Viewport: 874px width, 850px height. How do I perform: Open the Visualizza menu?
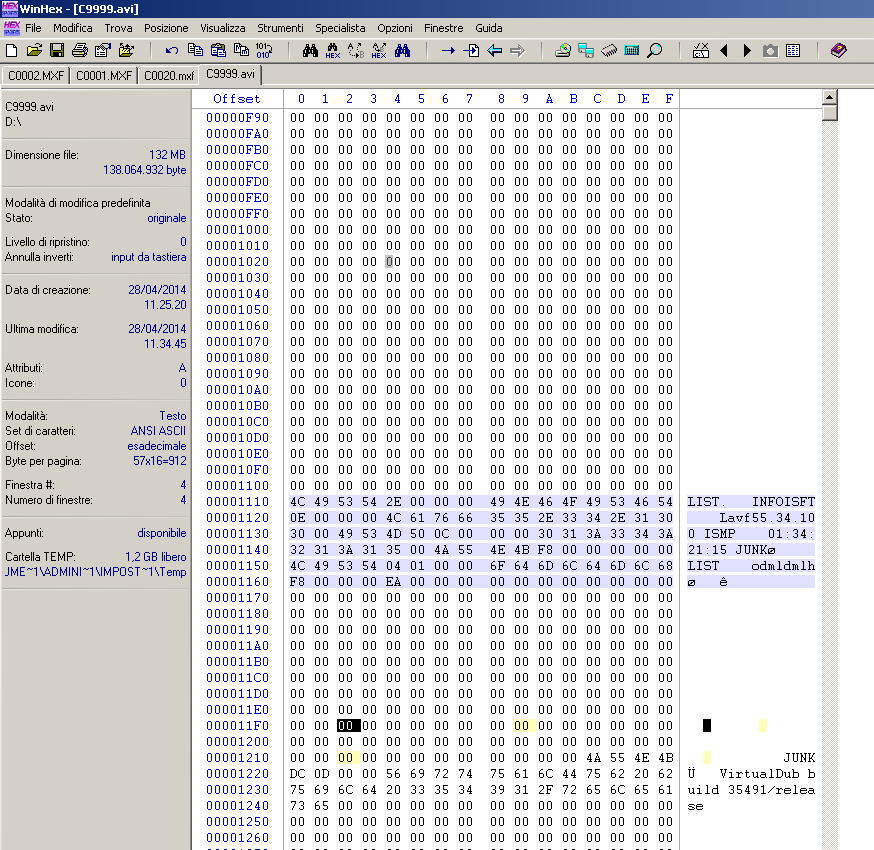click(222, 28)
